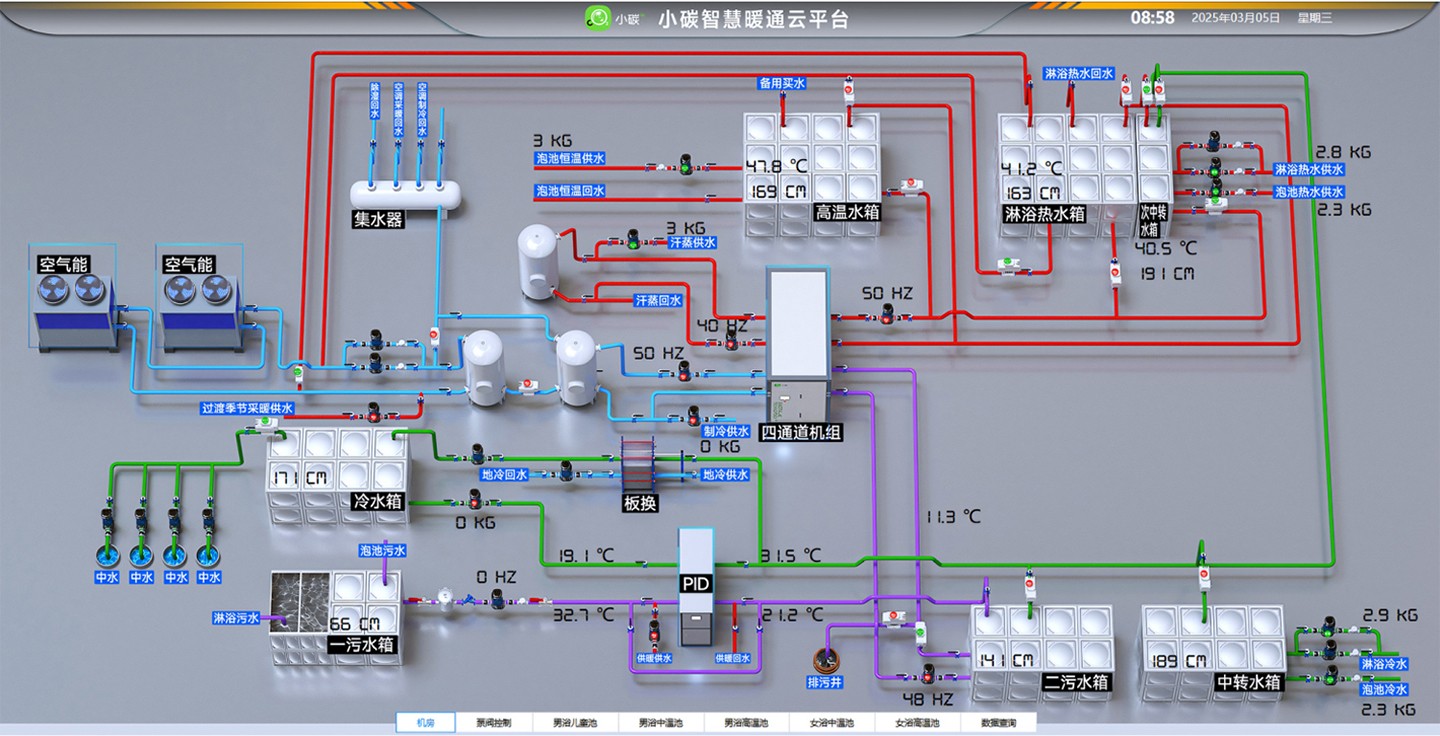Click the 集水器 water collector
The width and height of the screenshot is (1440, 736).
click(x=406, y=194)
